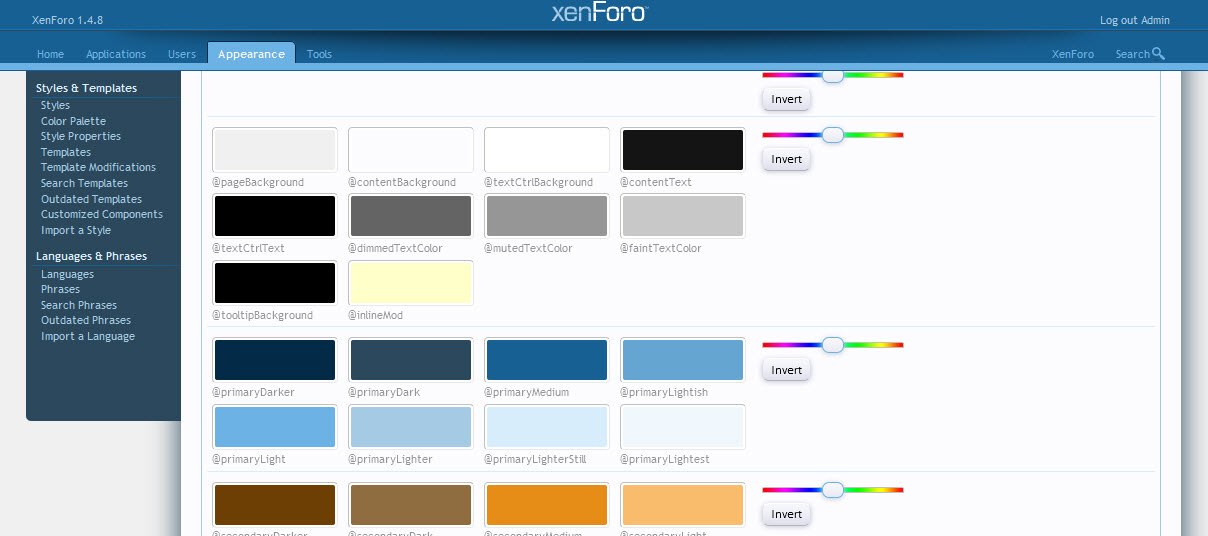Click the hue slider beside primaryDarker row

pyautogui.click(x=833, y=345)
